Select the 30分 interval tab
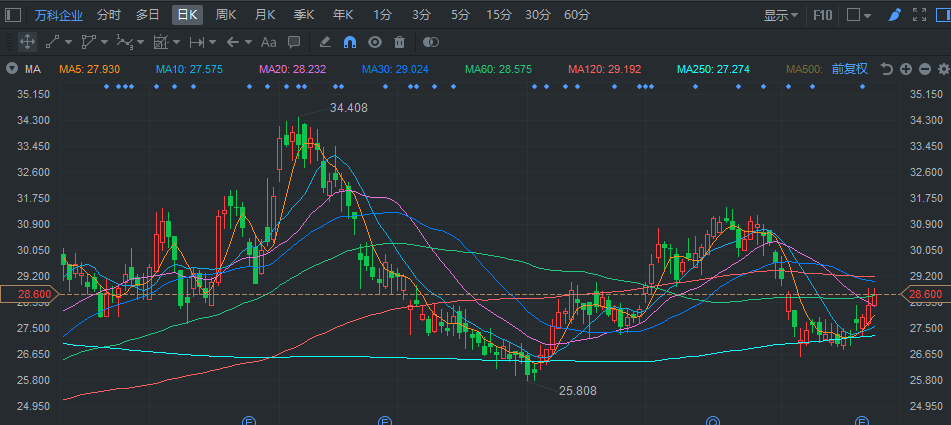Viewport: 951px width, 425px height. tap(537, 15)
